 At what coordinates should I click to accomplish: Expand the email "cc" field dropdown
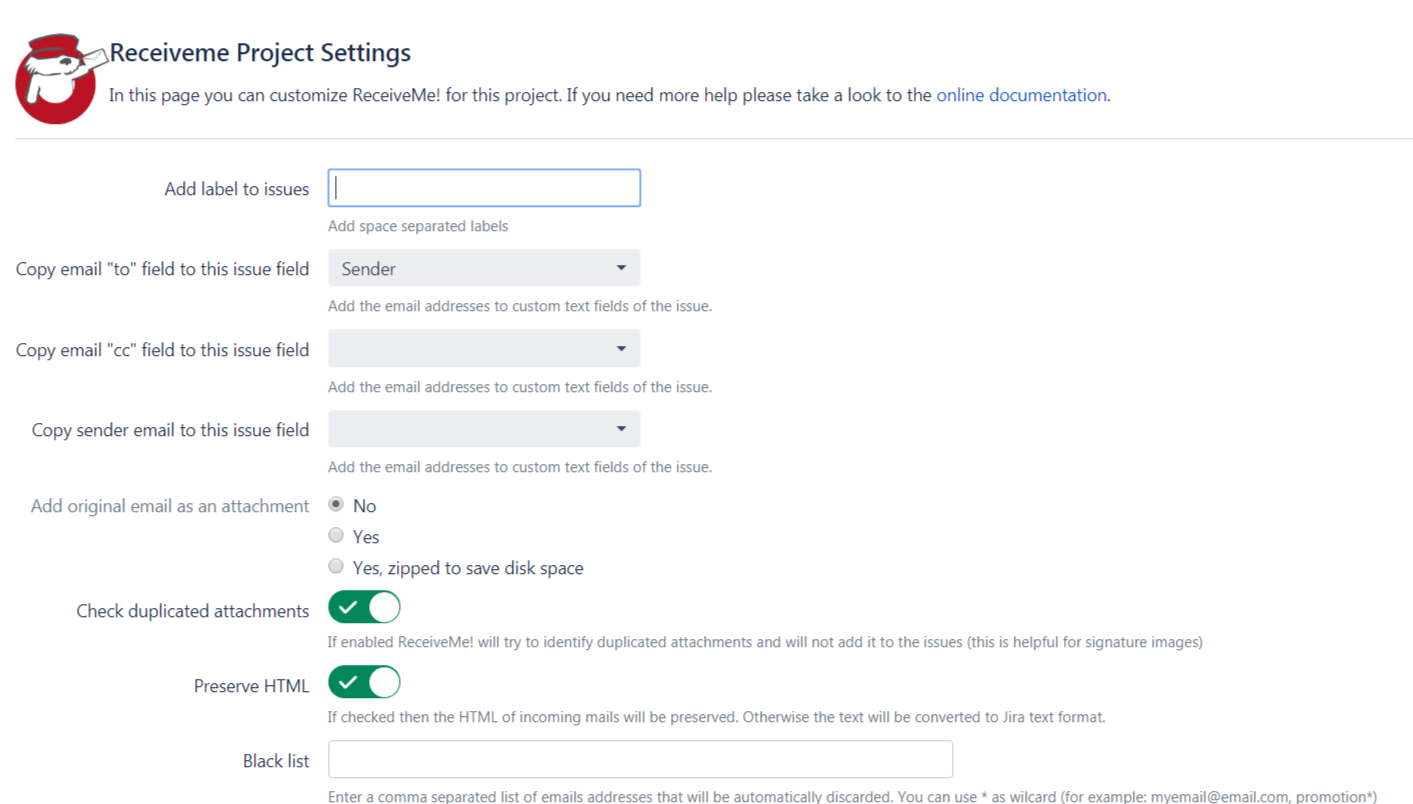[484, 349]
